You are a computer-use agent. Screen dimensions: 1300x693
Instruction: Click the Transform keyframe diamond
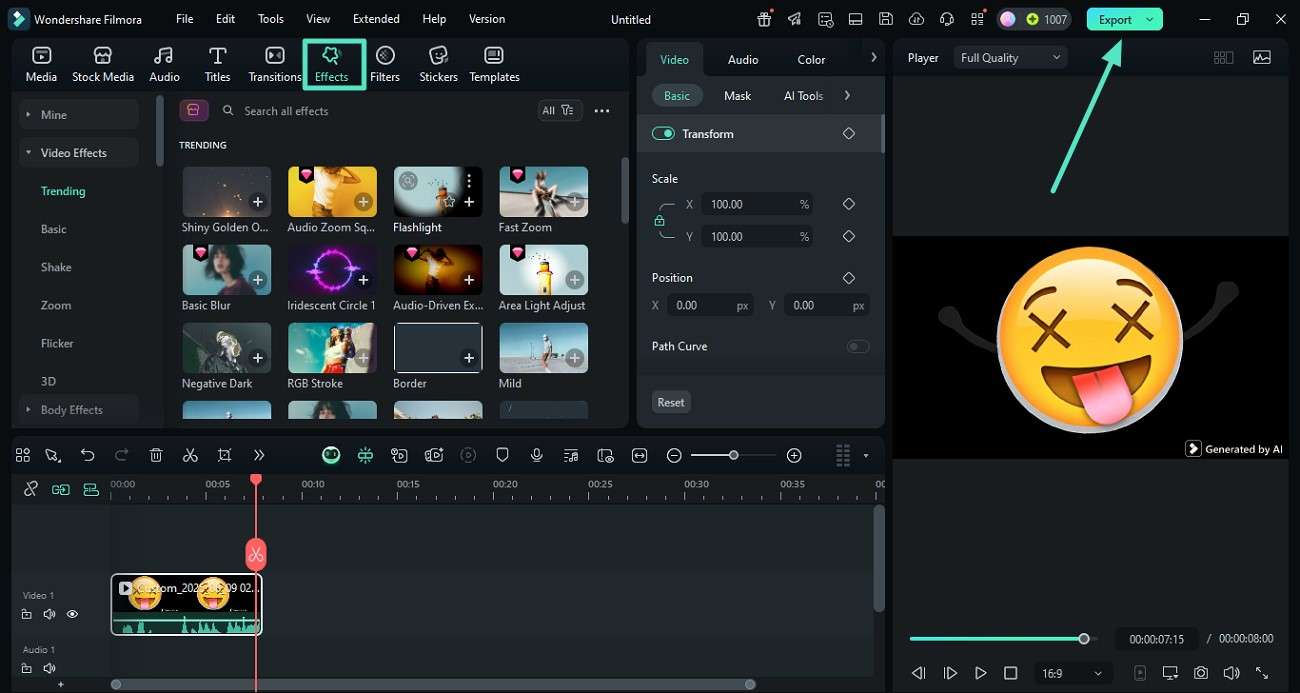click(x=849, y=133)
